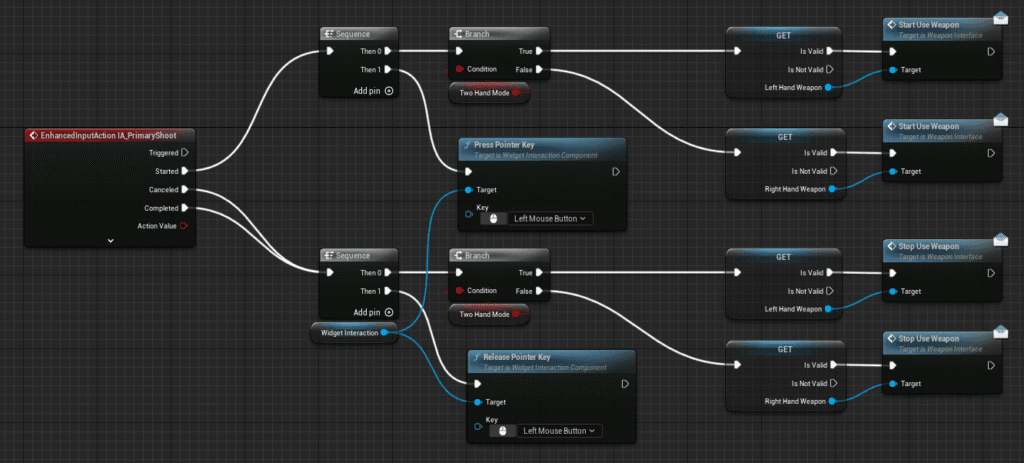
Task: Click False pin on Branch leading to Start Use Weapon
Action: pyautogui.click(x=539, y=69)
